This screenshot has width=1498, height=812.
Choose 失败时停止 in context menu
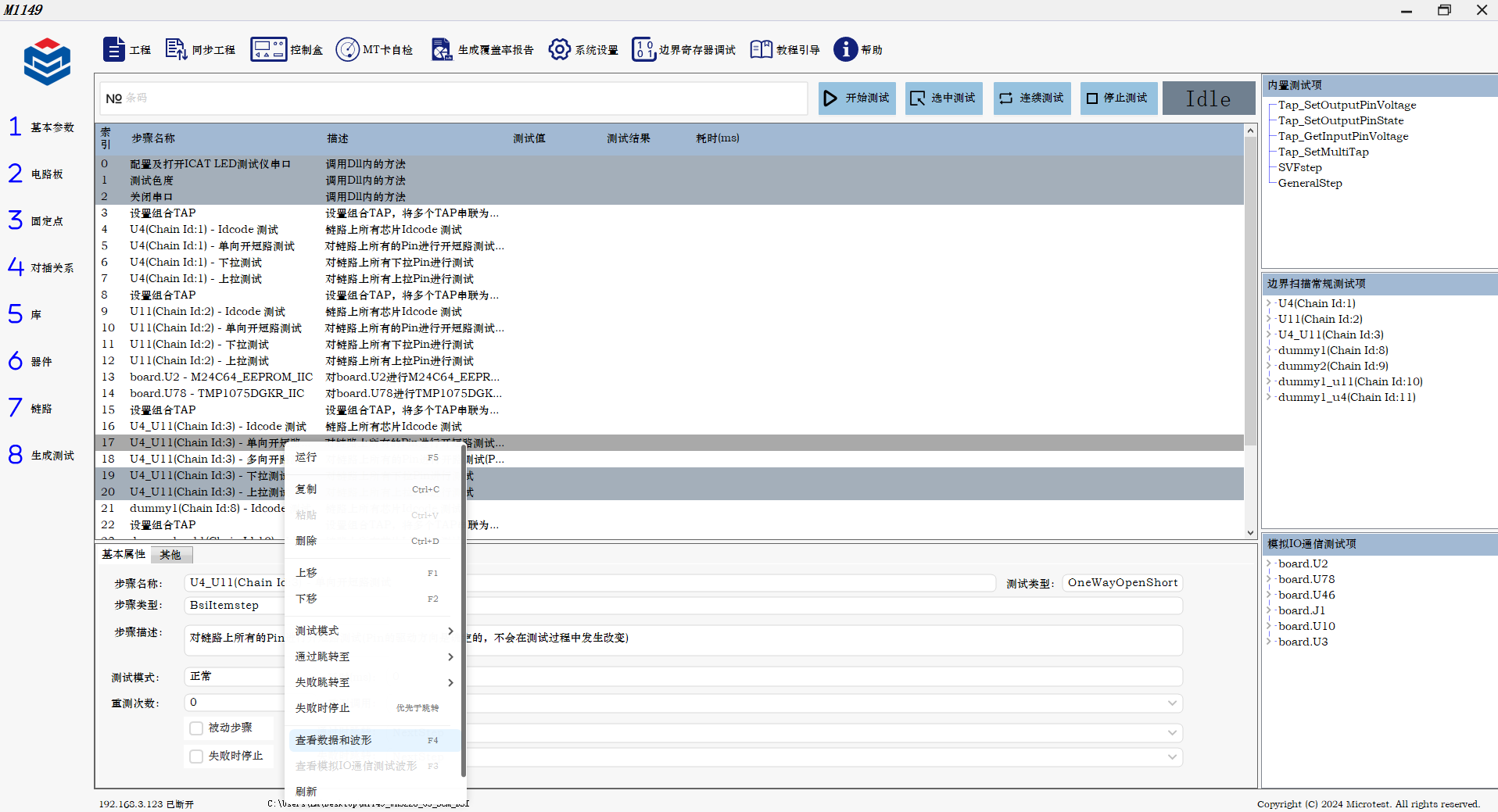click(374, 708)
